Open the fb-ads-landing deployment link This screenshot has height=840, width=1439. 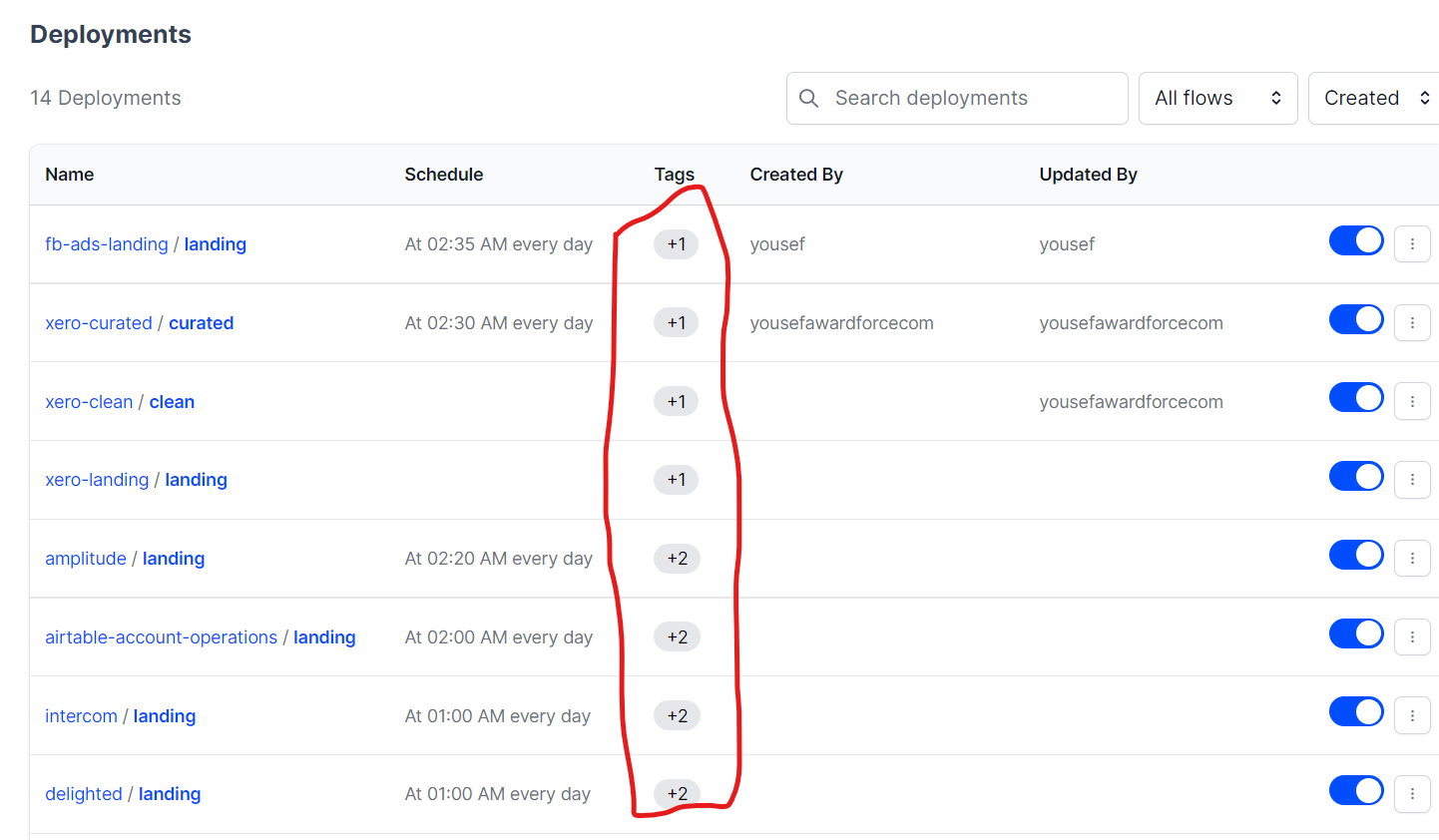[106, 243]
